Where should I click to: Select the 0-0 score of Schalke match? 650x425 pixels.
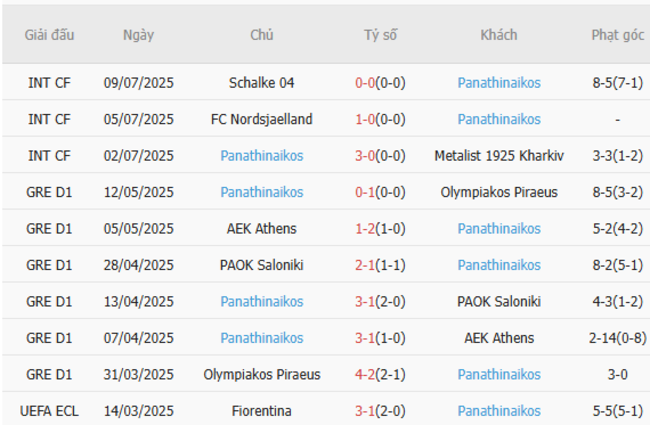[x=364, y=83]
